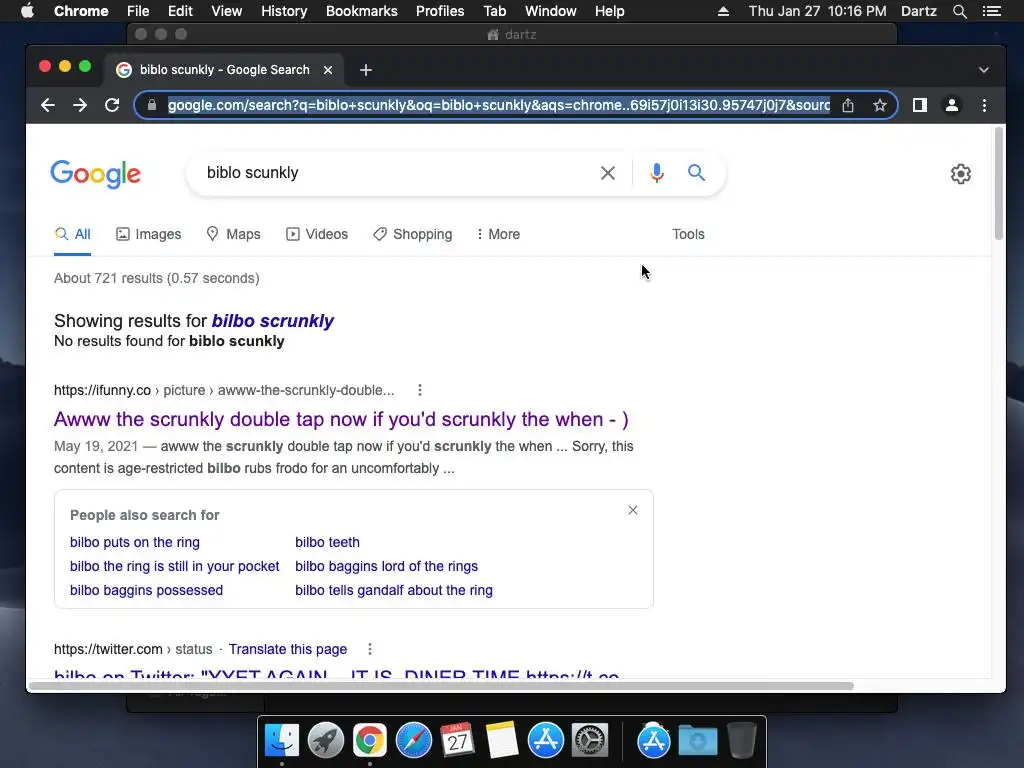
Task: Reload the Google search page
Action: [112, 105]
